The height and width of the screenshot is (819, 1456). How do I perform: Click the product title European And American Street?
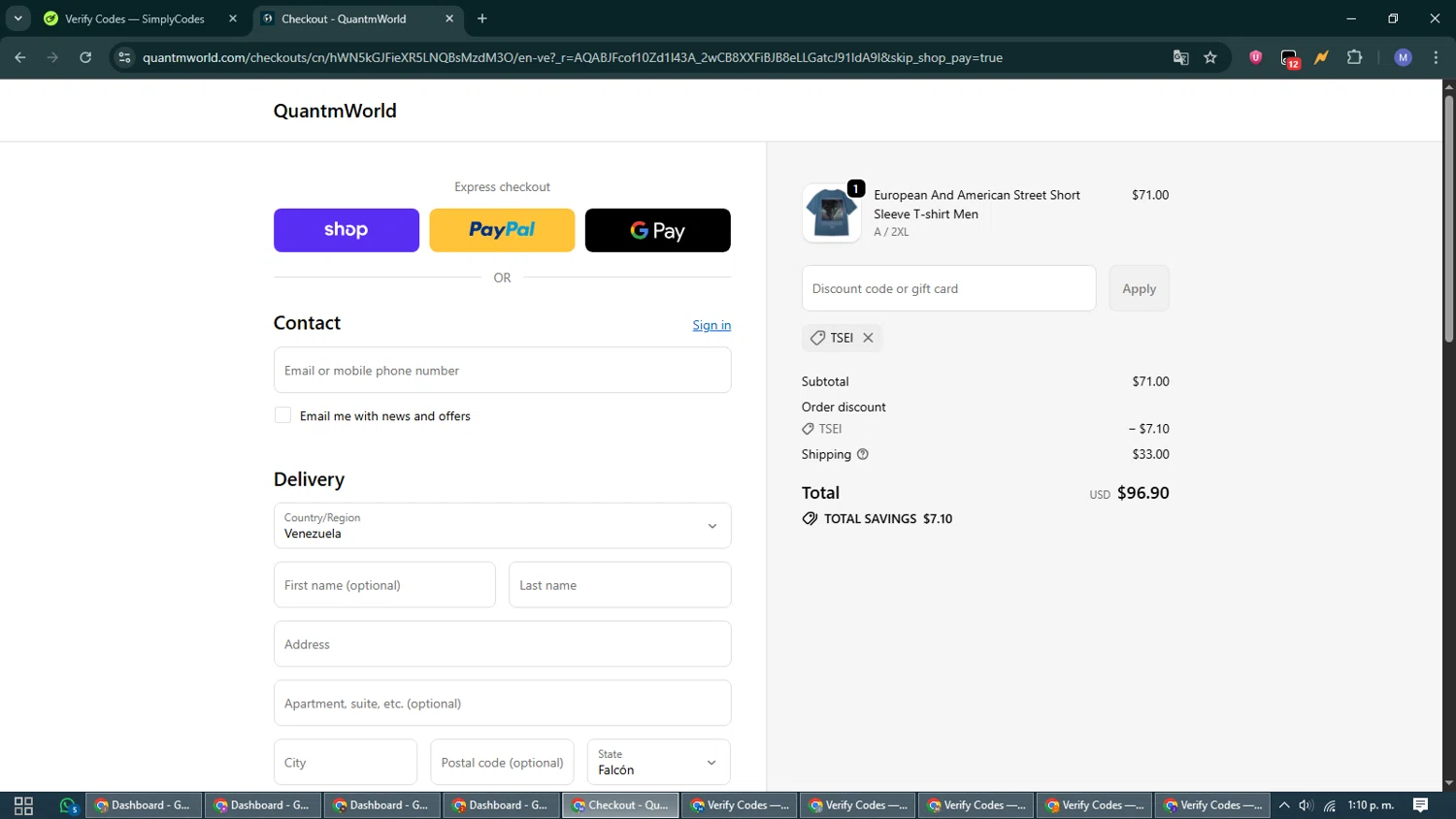pyautogui.click(x=976, y=204)
